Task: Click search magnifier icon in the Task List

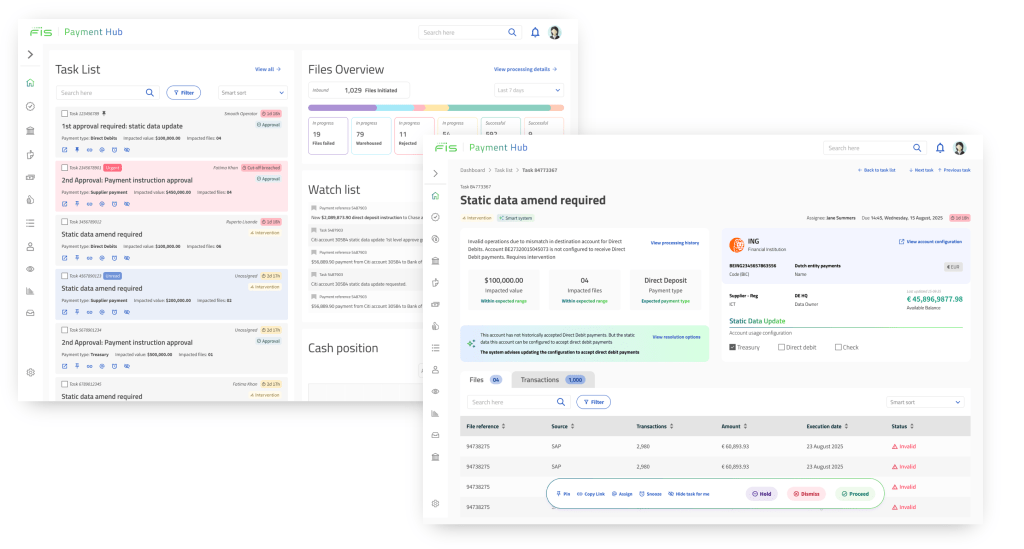Action: tap(150, 92)
